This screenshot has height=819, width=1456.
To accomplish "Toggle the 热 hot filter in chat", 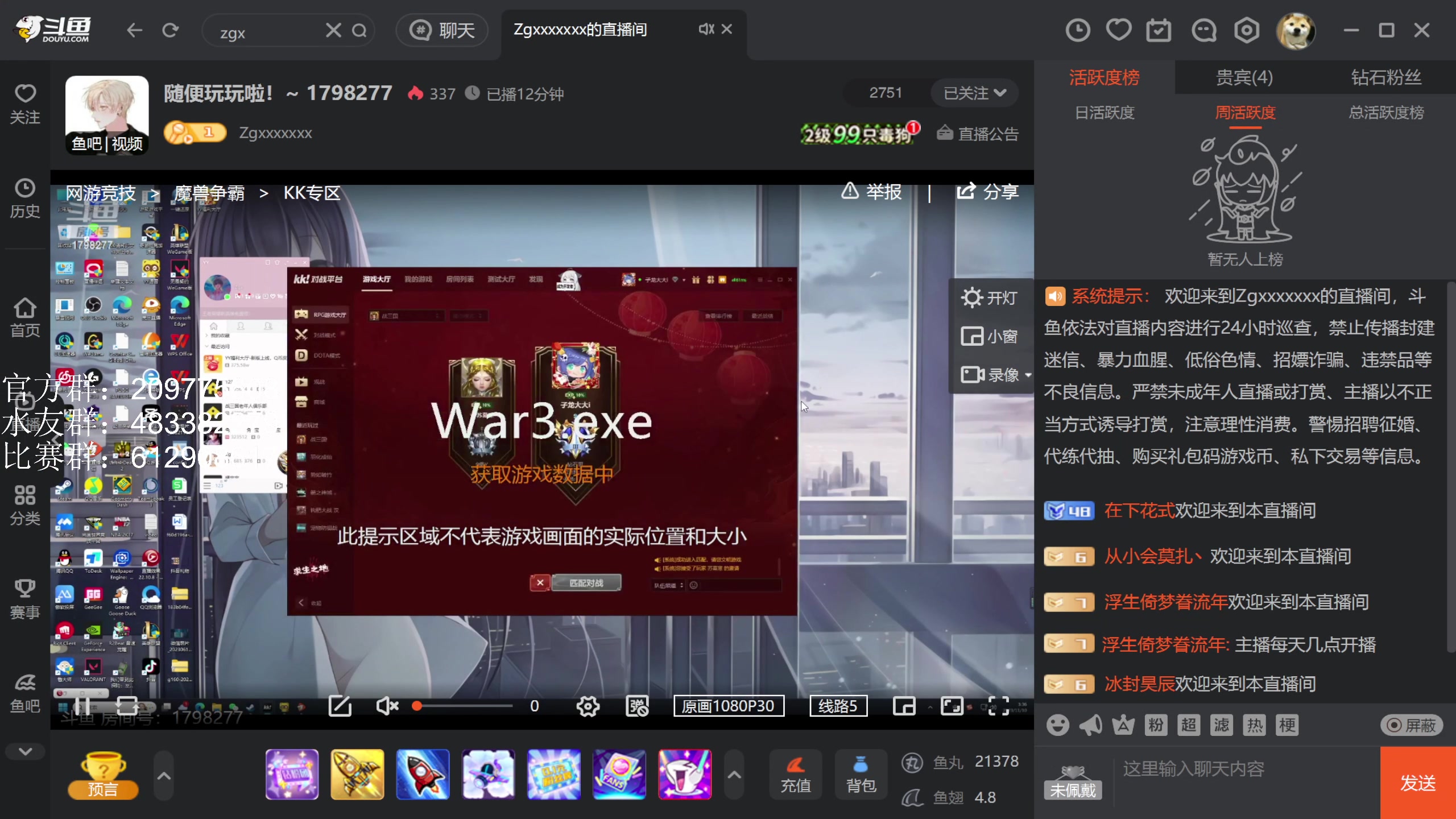I will tap(1254, 725).
